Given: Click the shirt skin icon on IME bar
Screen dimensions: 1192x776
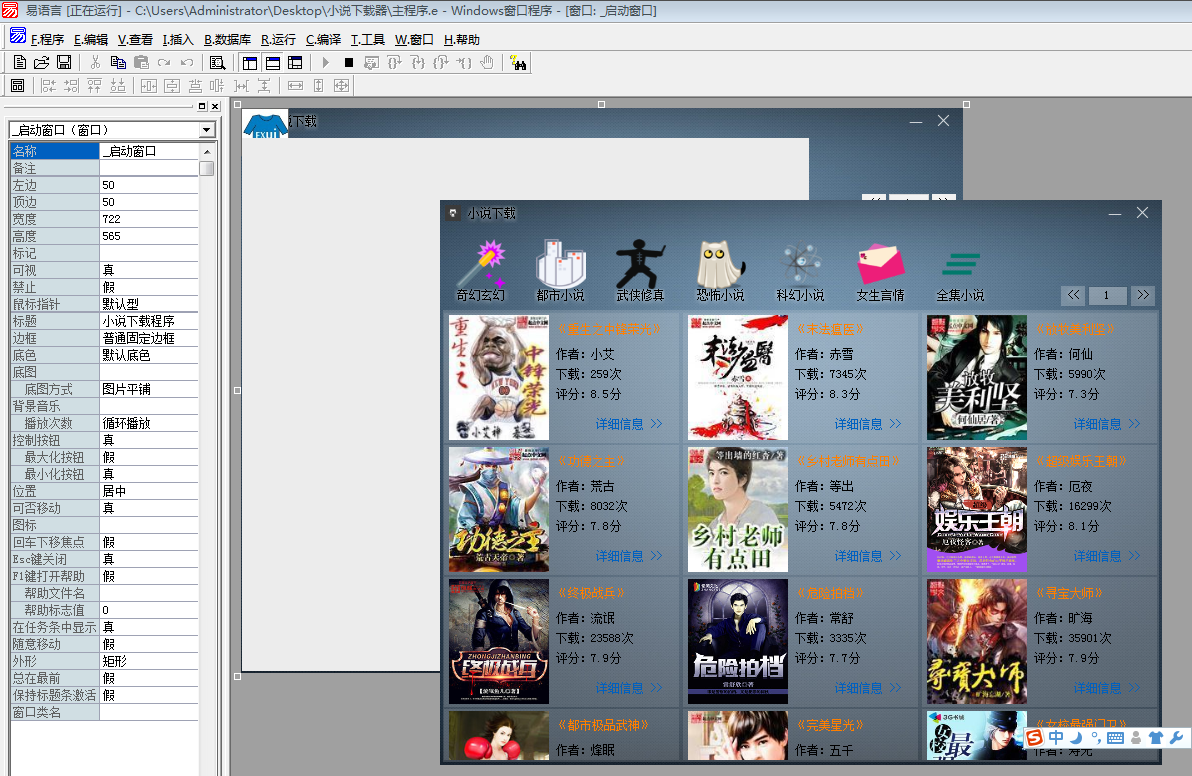Looking at the screenshot, I should tap(1156, 737).
